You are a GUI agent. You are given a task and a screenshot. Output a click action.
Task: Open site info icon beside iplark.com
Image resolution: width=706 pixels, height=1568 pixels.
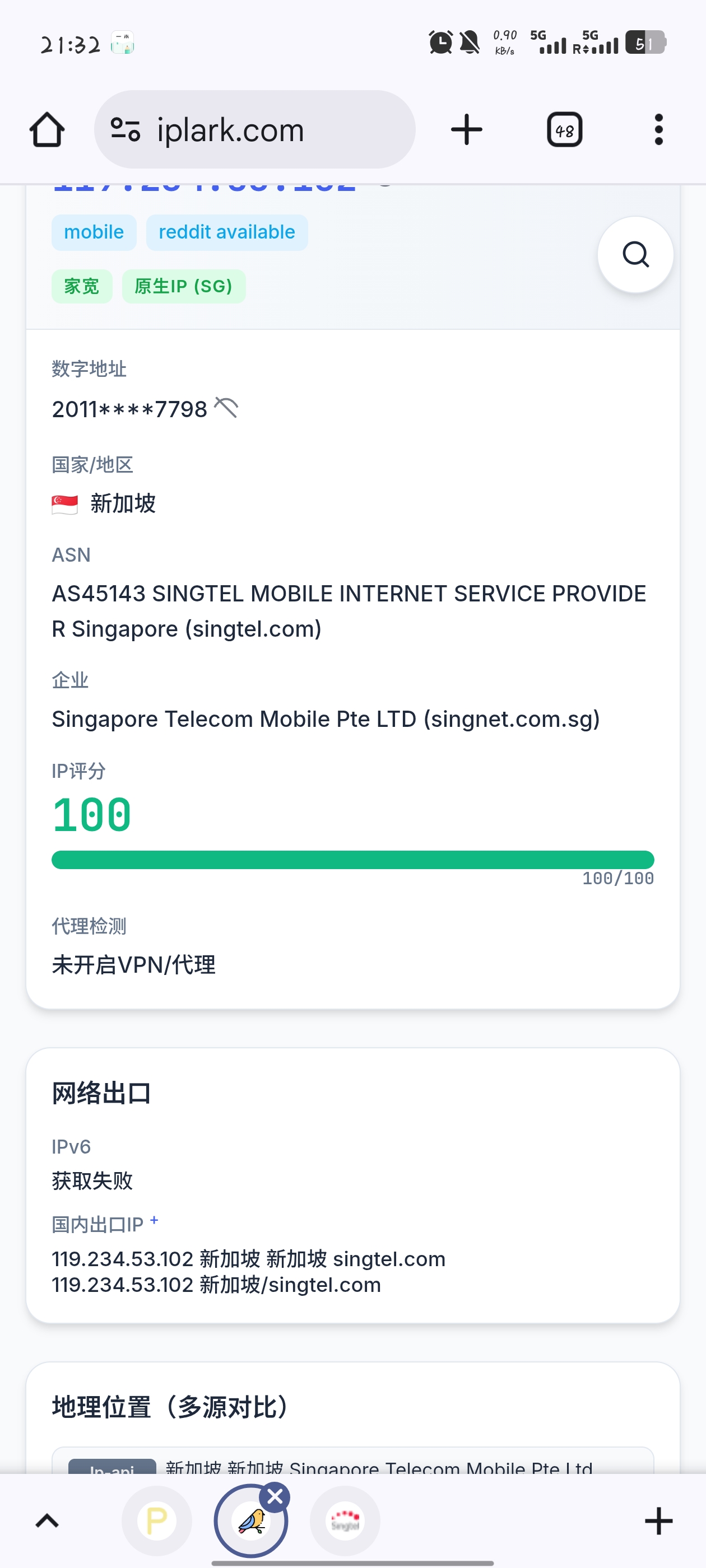(125, 130)
